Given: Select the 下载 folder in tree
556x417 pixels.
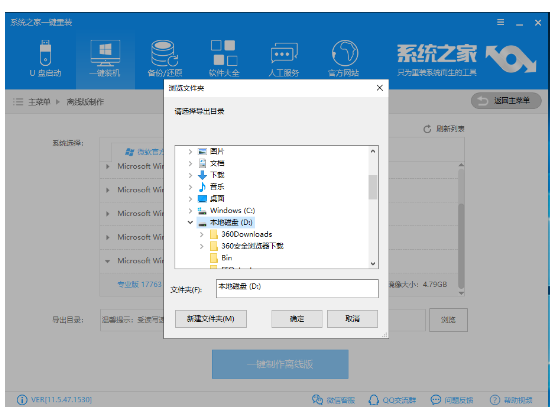Looking at the screenshot, I should point(211,175).
